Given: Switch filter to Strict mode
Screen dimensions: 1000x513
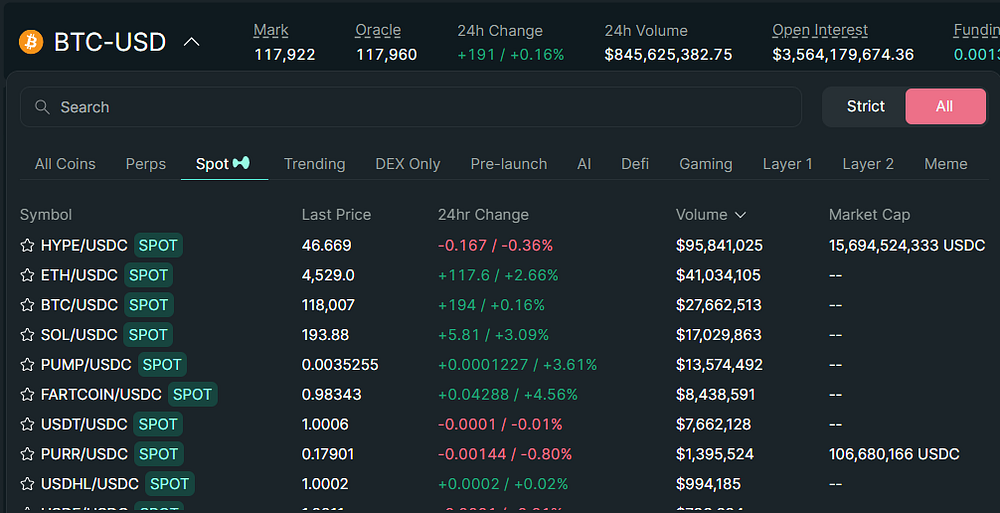Looking at the screenshot, I should [865, 107].
